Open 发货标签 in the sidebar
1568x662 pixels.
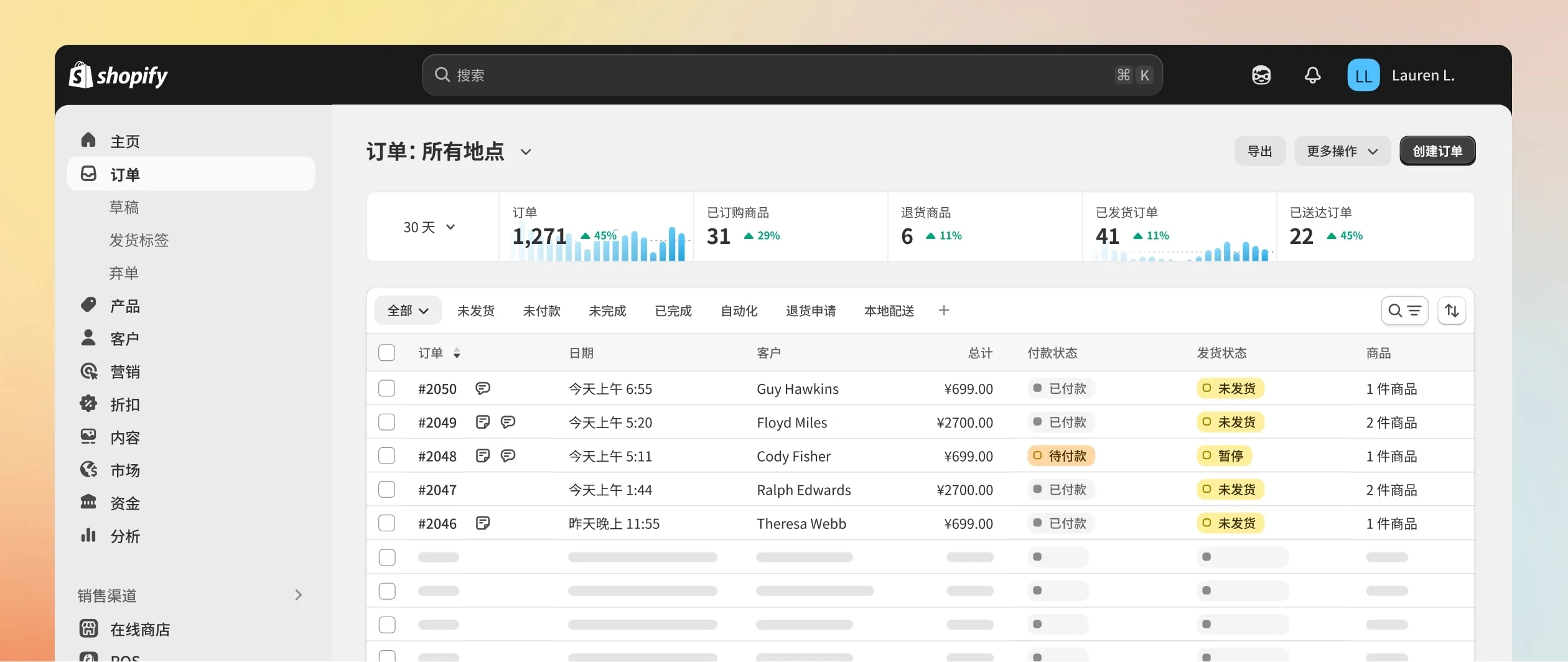coord(139,240)
